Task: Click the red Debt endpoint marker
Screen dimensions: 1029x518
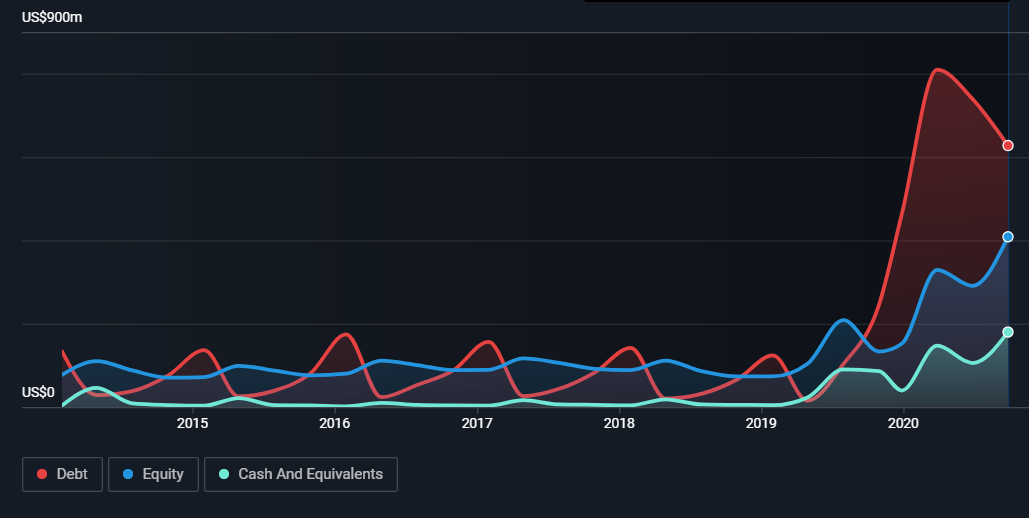Action: (x=1008, y=146)
